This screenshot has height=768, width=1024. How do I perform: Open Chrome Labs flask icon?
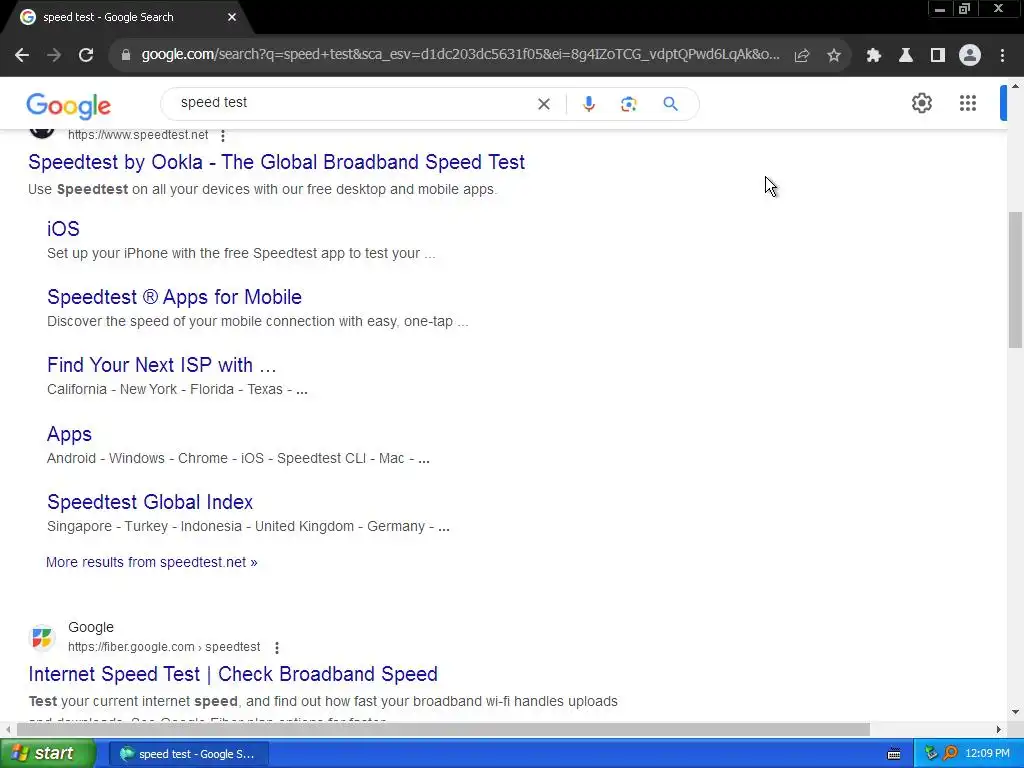[905, 55]
